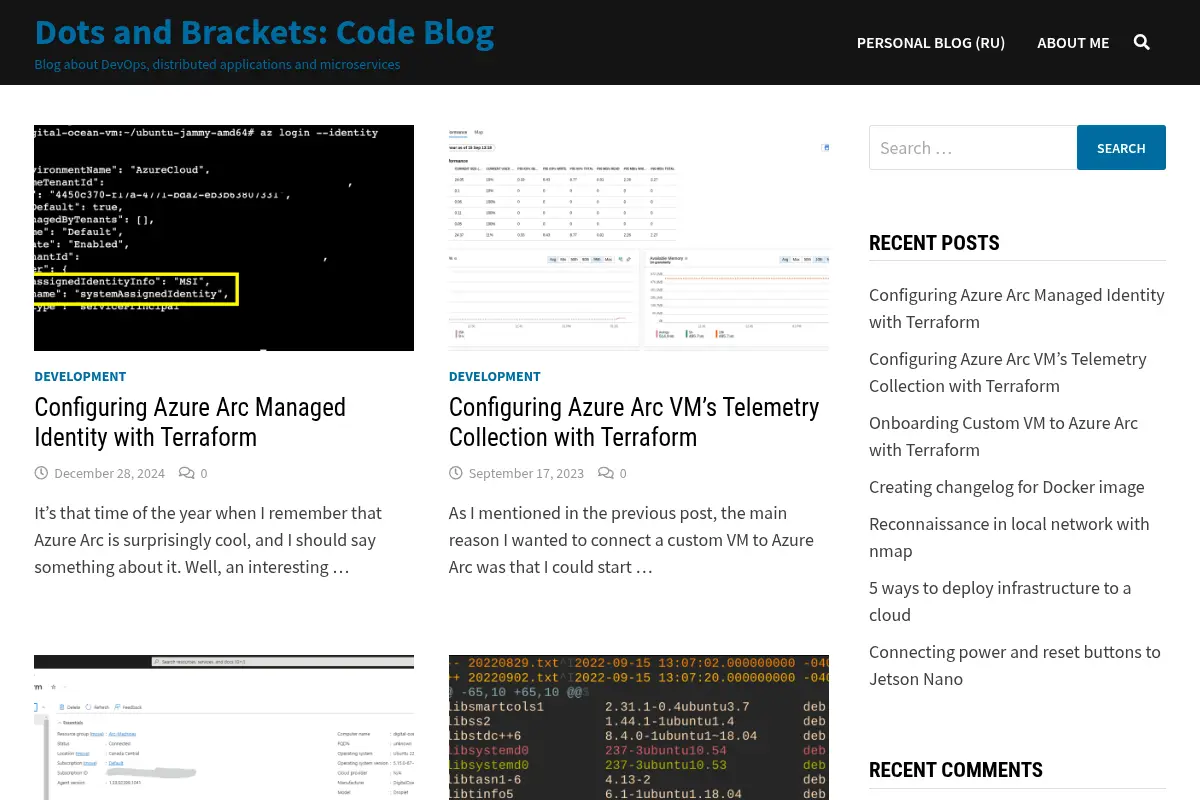
Task: Open Development category above Managed Identity post
Action: 80,376
